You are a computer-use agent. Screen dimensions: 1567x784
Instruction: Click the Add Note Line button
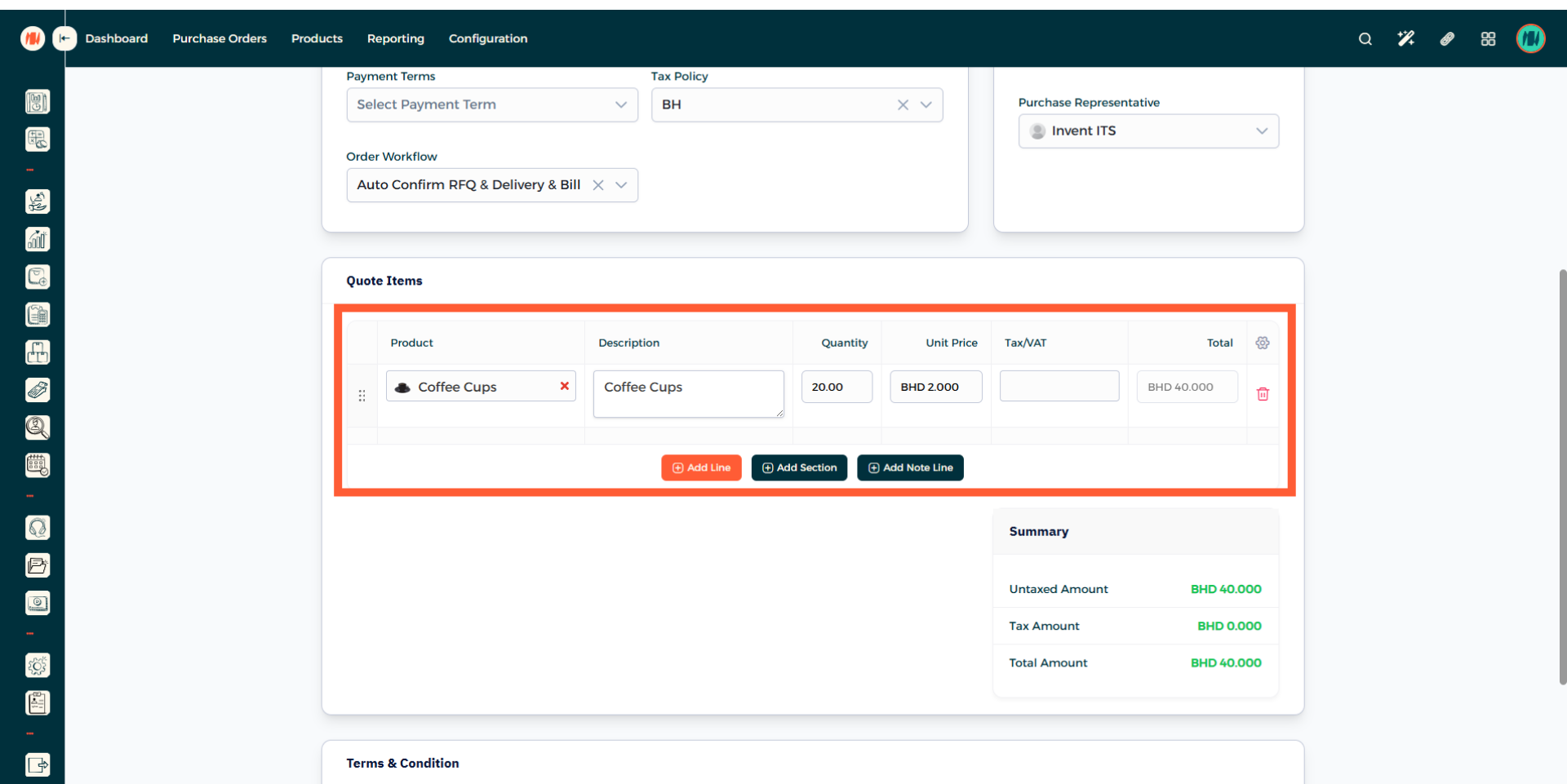click(x=910, y=467)
